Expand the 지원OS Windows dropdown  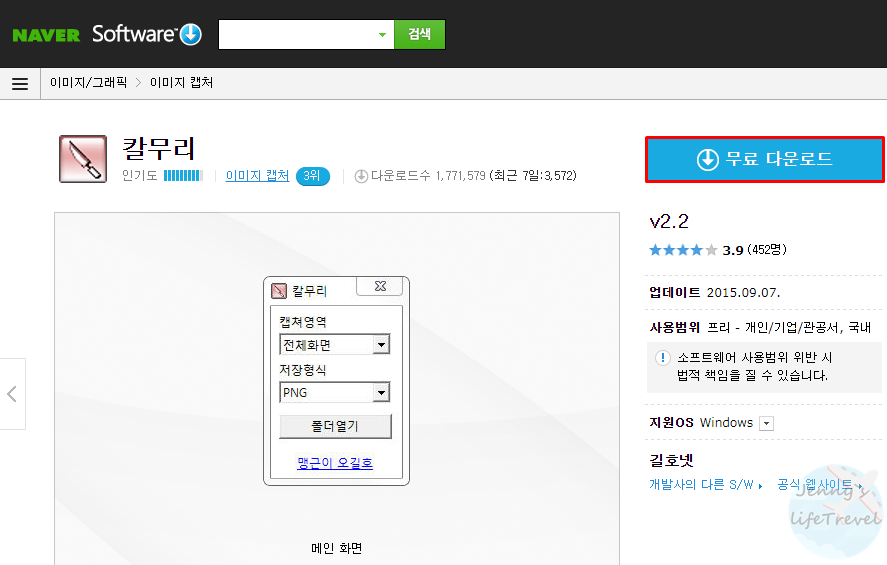[767, 423]
